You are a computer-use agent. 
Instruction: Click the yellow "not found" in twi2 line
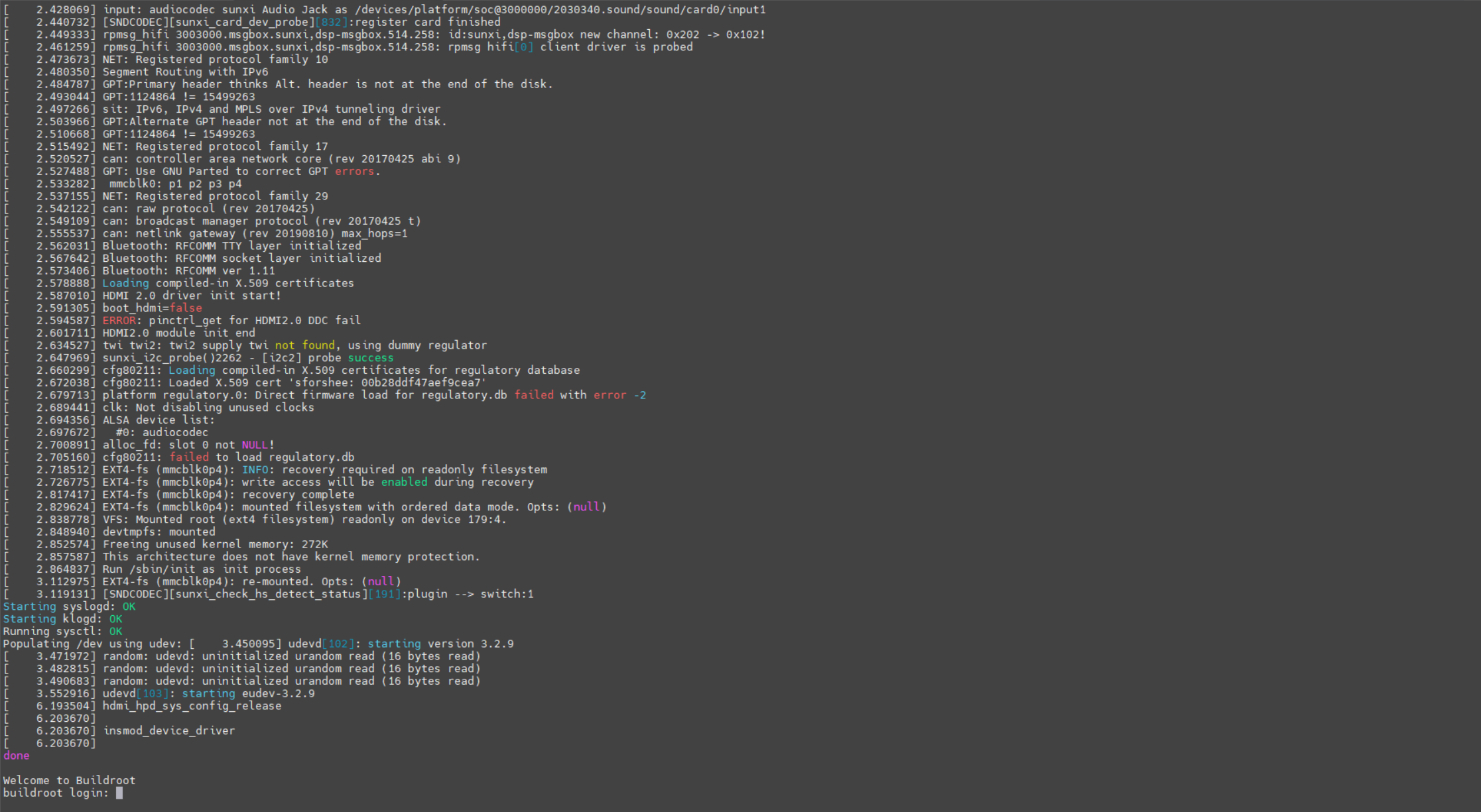click(x=304, y=345)
